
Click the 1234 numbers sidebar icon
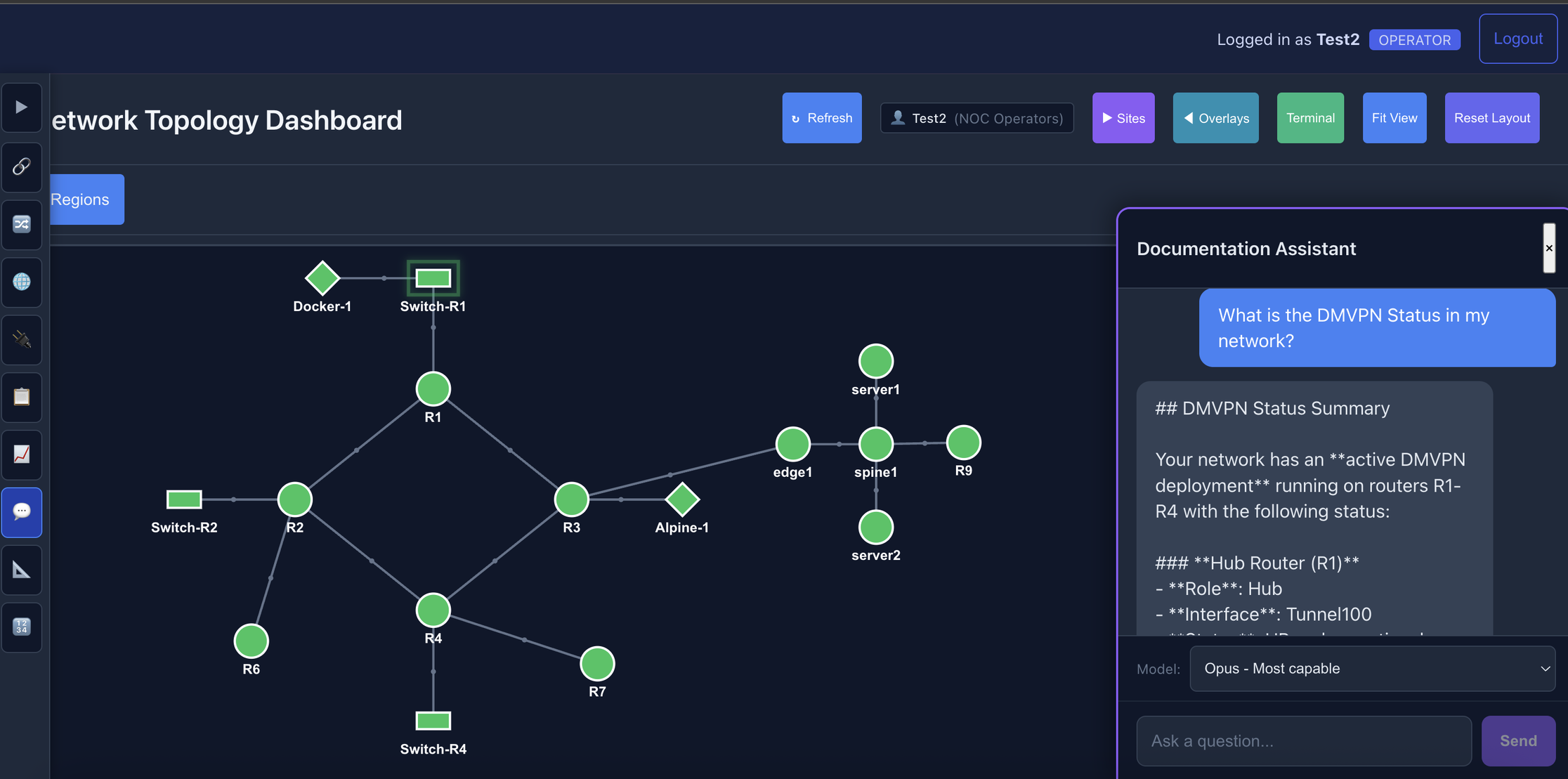[x=22, y=627]
